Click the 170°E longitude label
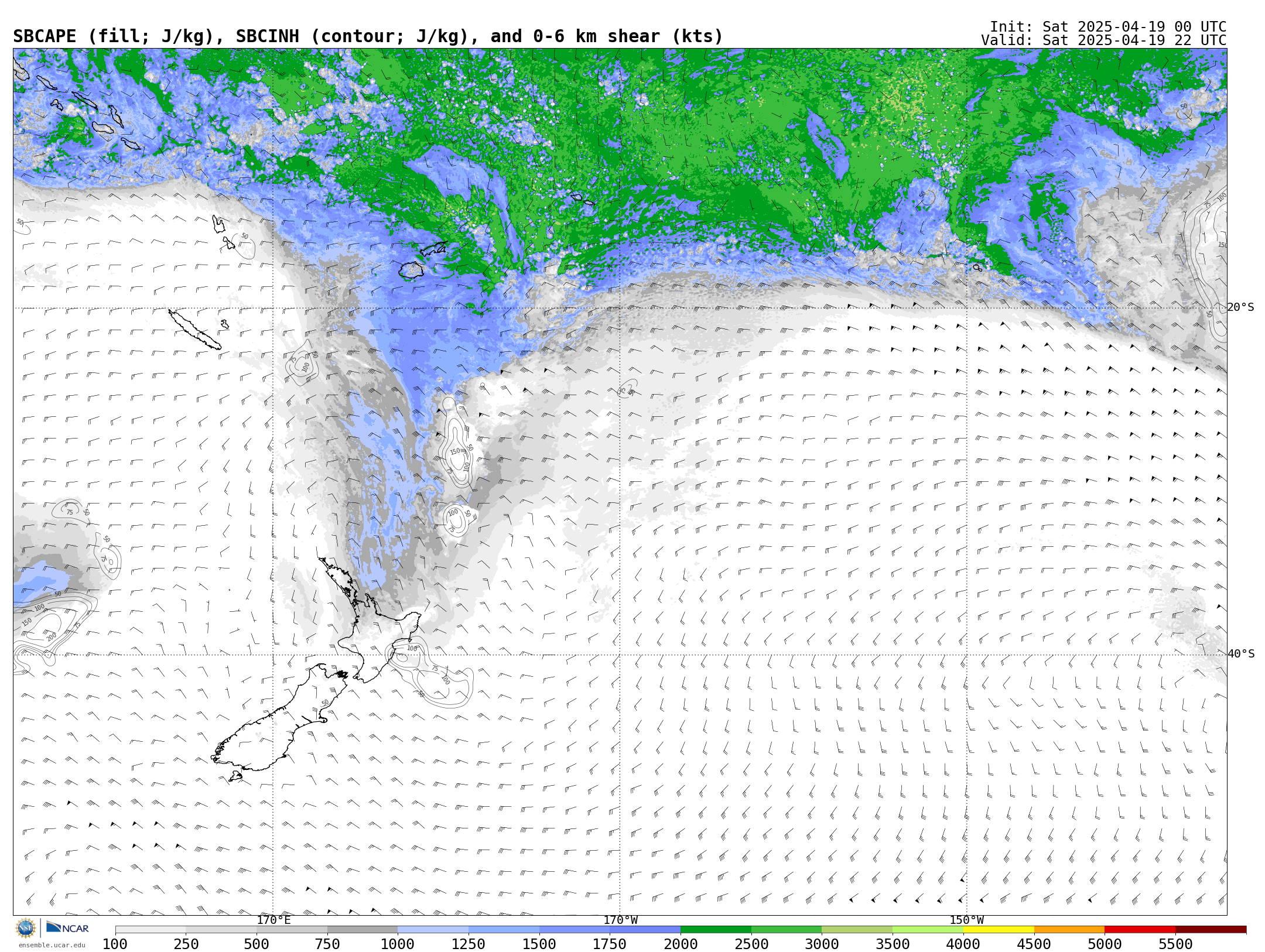 (x=273, y=920)
